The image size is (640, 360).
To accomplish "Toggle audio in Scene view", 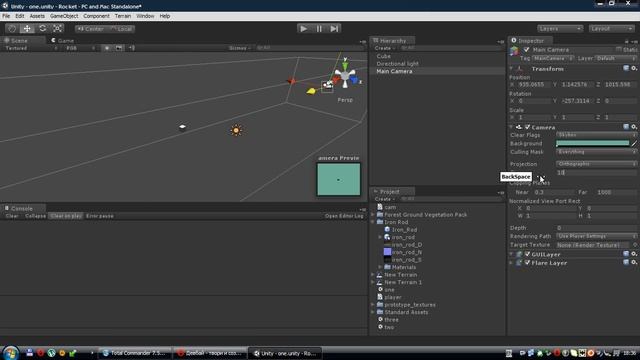I will click(131, 48).
